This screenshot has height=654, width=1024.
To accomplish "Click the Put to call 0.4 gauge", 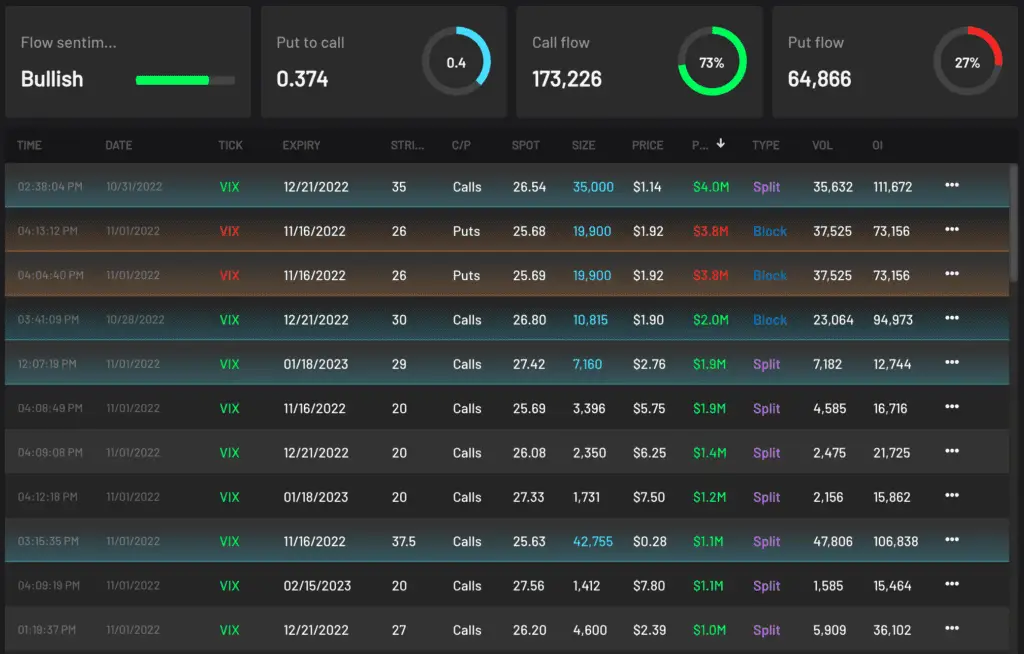I will point(456,61).
